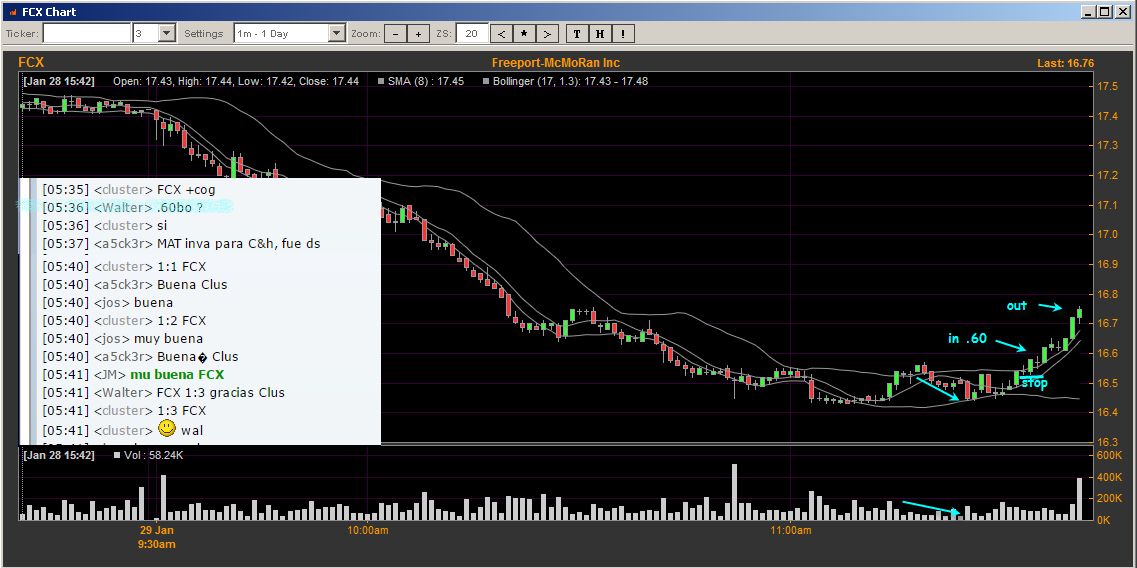
Task: Click the exclamation mark toolbar button
Action: click(623, 33)
